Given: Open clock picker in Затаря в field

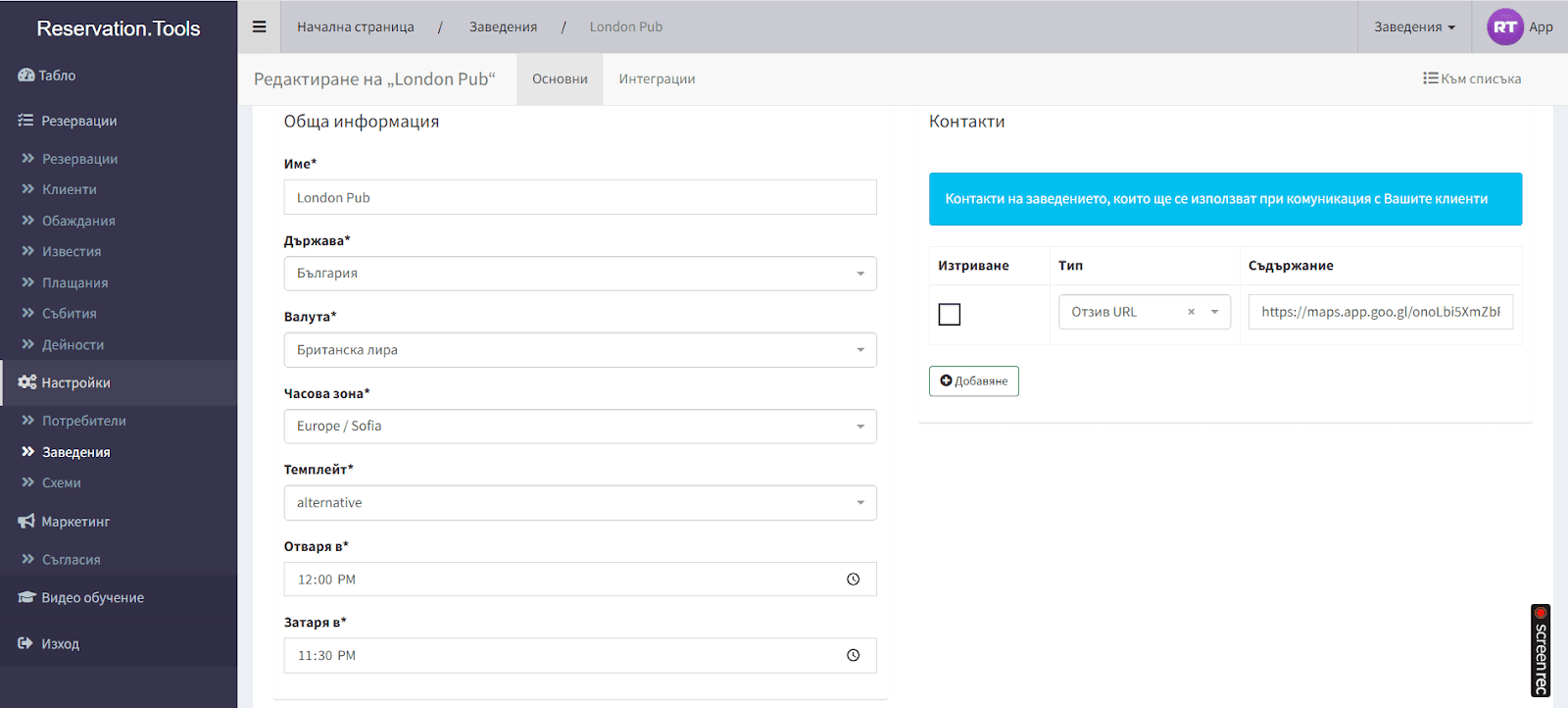Looking at the screenshot, I should pyautogui.click(x=853, y=656).
